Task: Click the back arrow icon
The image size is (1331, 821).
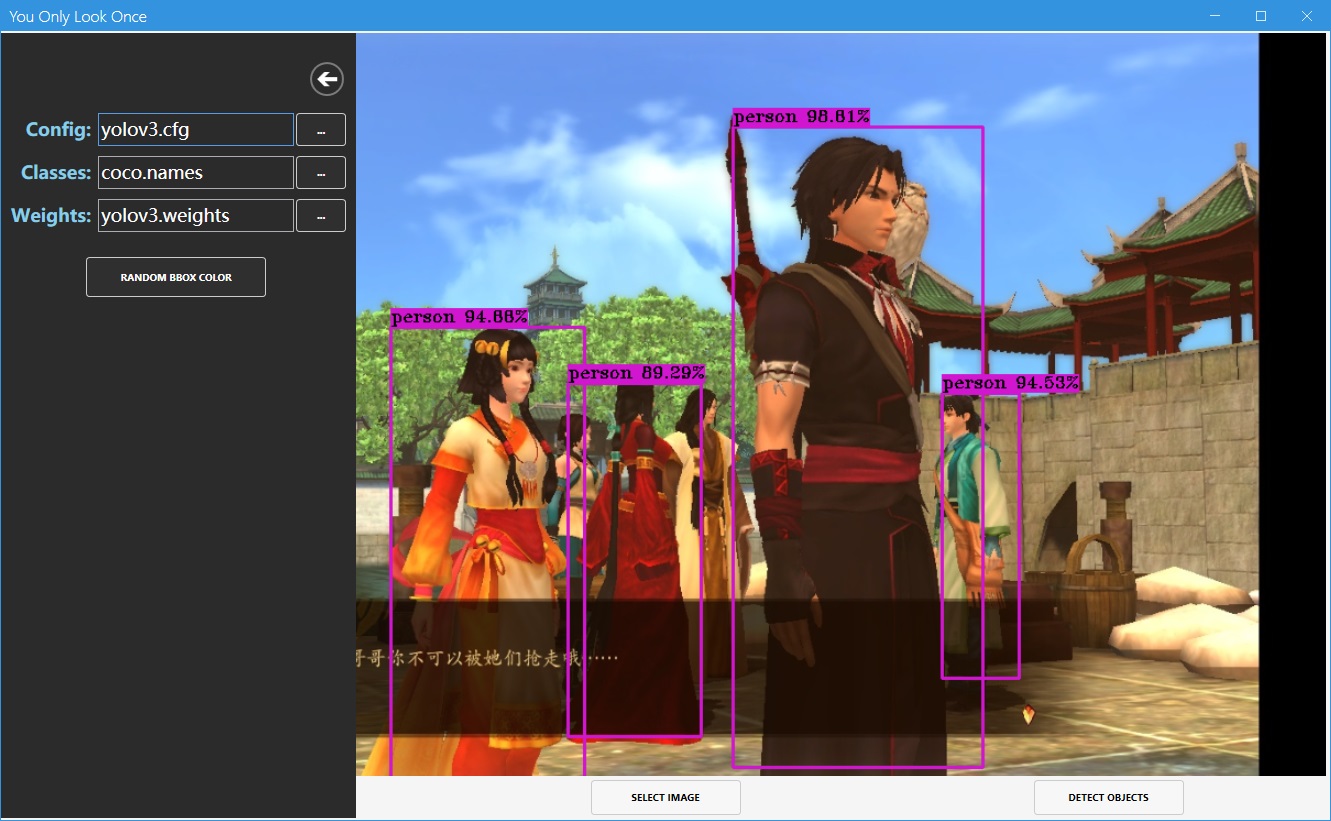Action: click(x=327, y=79)
